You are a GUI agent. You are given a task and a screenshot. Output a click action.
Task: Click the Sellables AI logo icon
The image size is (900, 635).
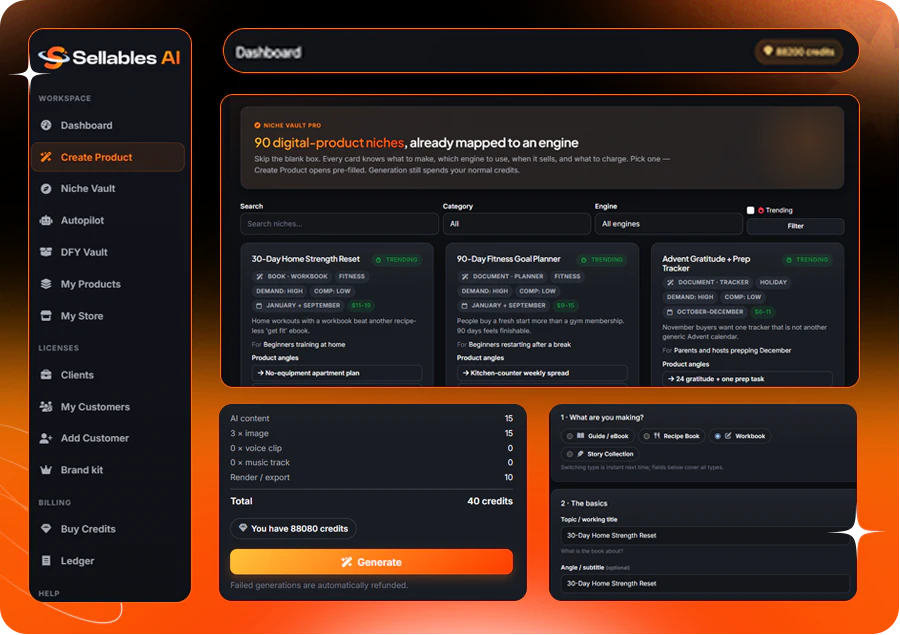[x=53, y=57]
